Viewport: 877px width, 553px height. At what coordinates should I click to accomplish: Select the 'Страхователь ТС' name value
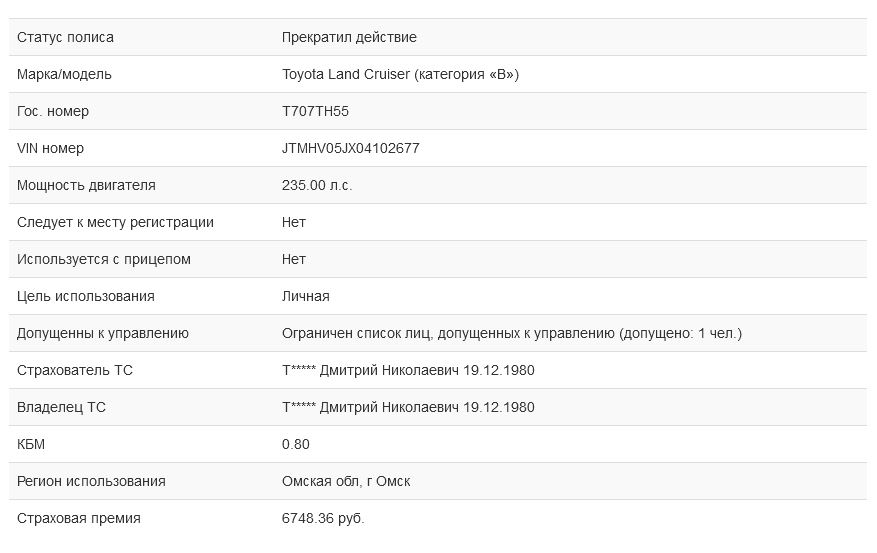click(408, 370)
